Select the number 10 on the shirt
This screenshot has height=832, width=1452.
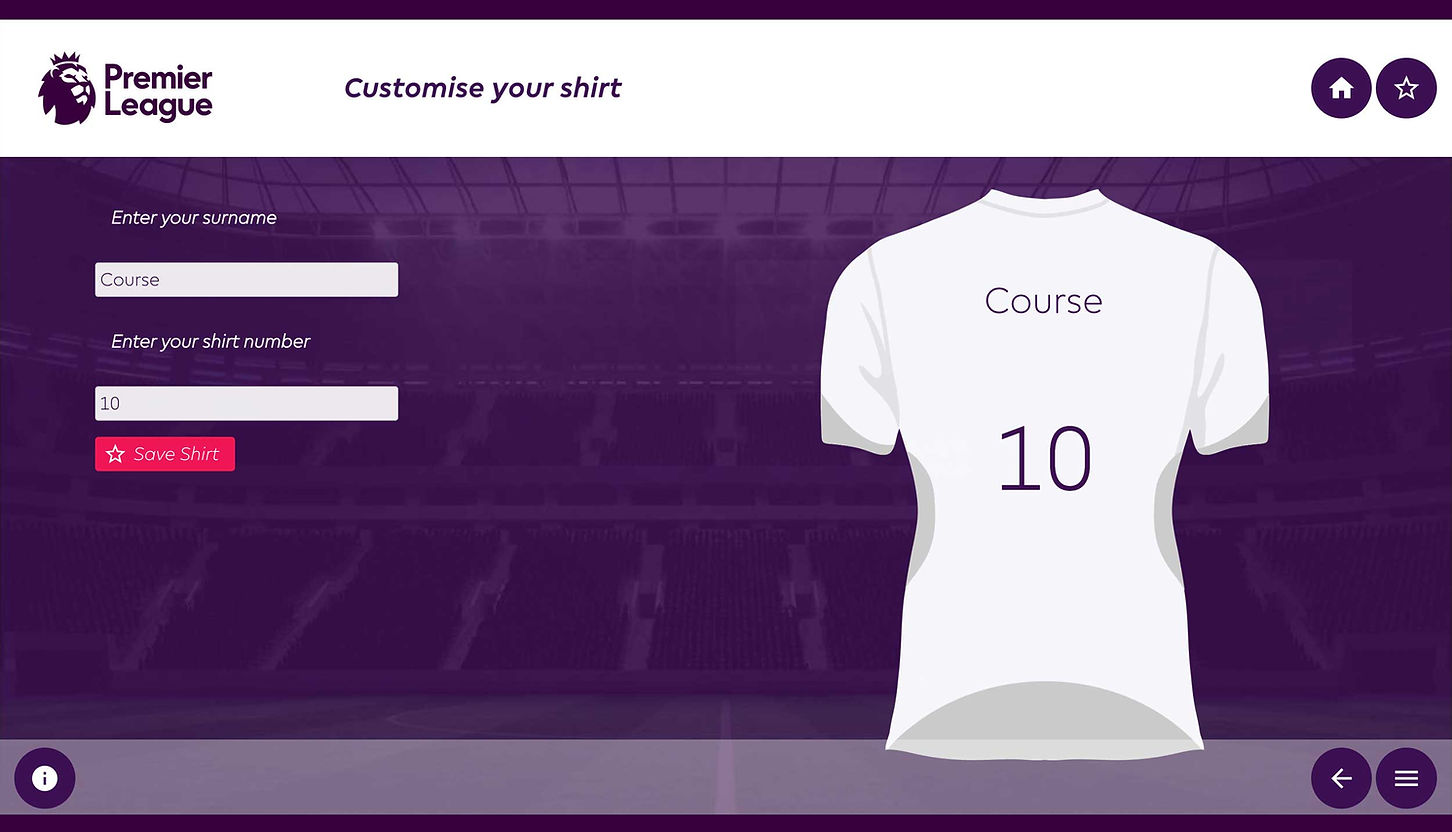pyautogui.click(x=1044, y=460)
